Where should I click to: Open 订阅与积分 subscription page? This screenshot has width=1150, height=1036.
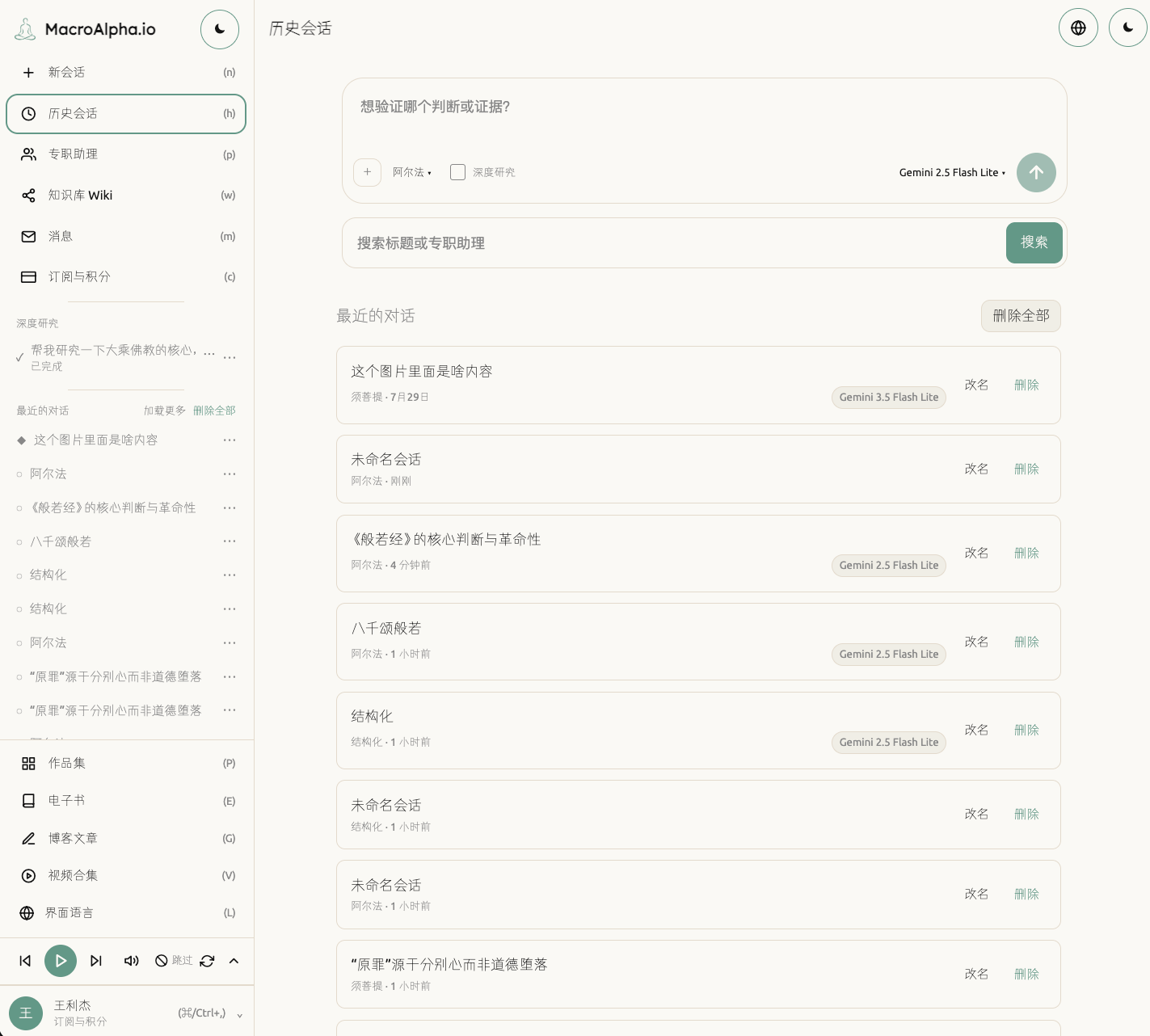(x=126, y=277)
